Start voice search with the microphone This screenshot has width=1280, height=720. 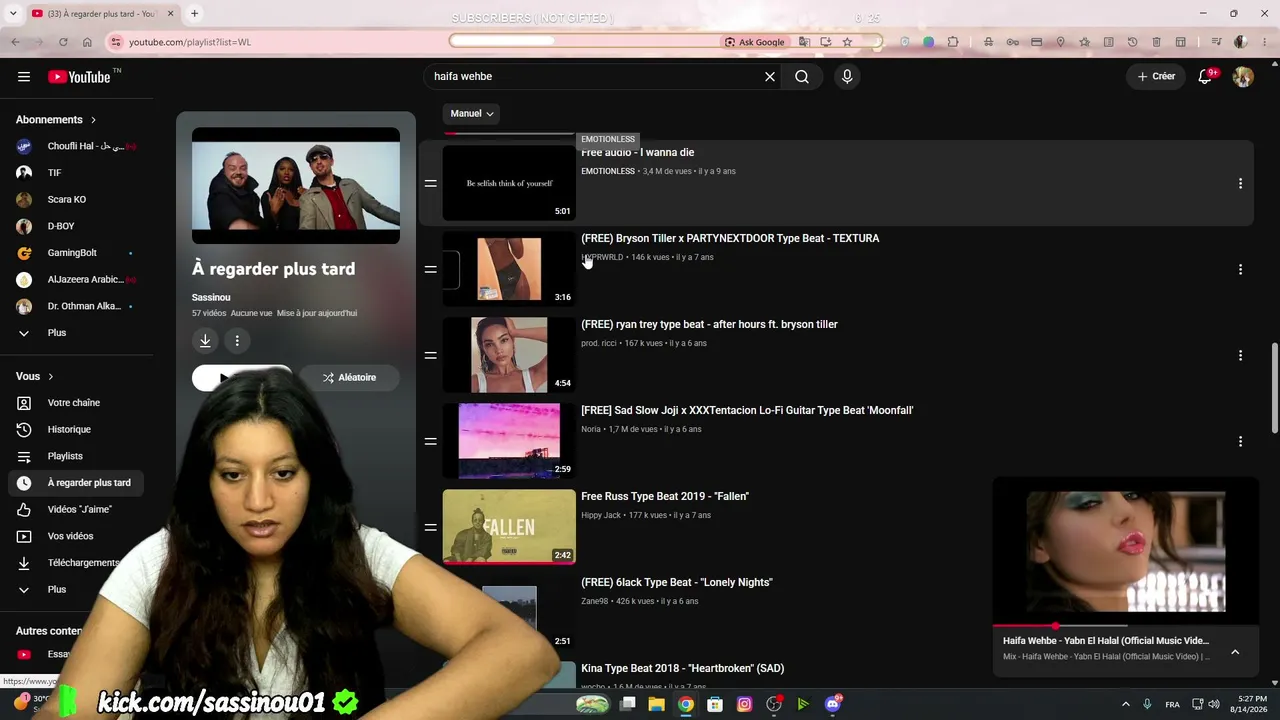[x=847, y=77]
